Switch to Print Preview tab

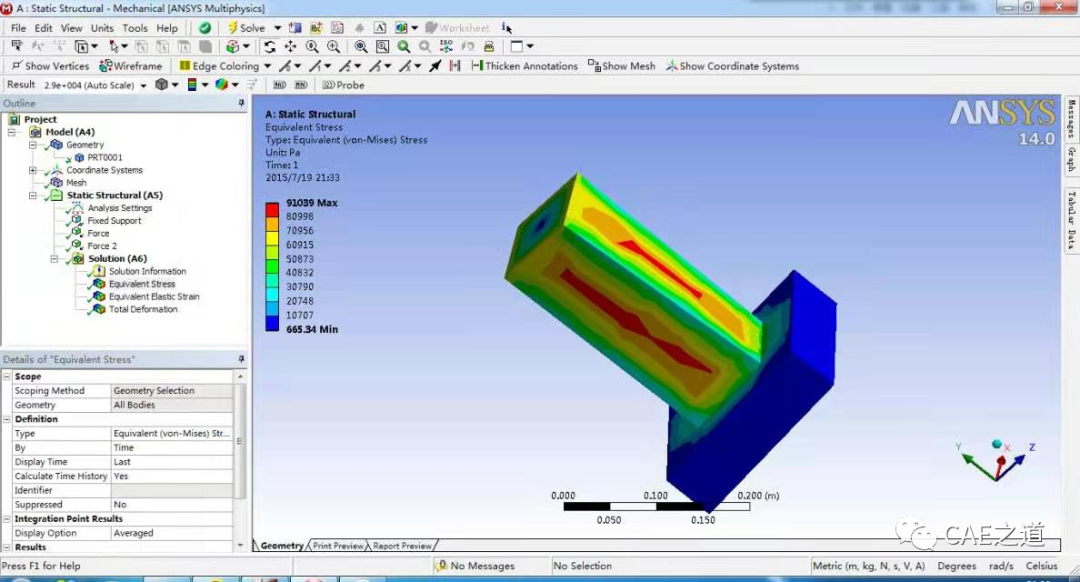[x=338, y=545]
